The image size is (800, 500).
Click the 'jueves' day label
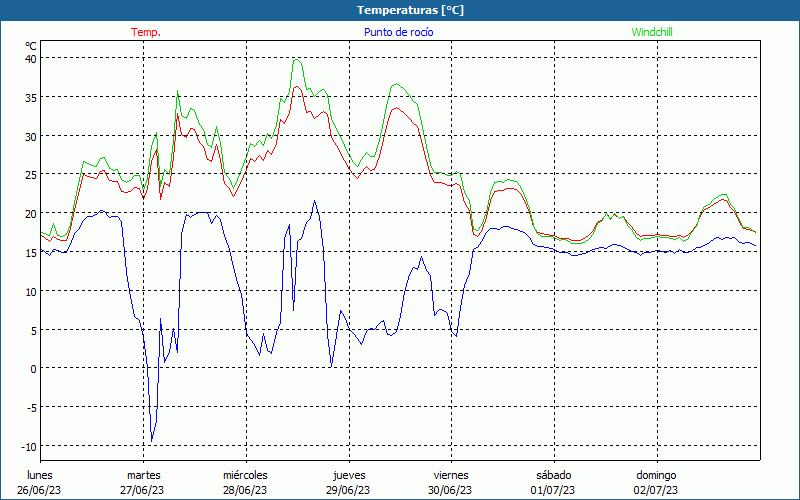349,475
